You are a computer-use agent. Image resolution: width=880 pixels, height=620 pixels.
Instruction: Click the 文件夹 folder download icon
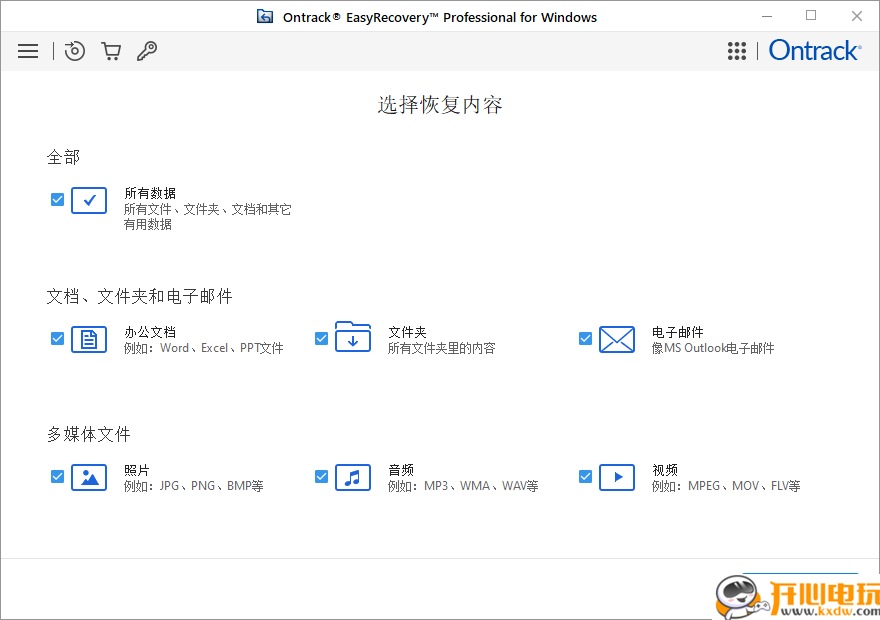[353, 339]
